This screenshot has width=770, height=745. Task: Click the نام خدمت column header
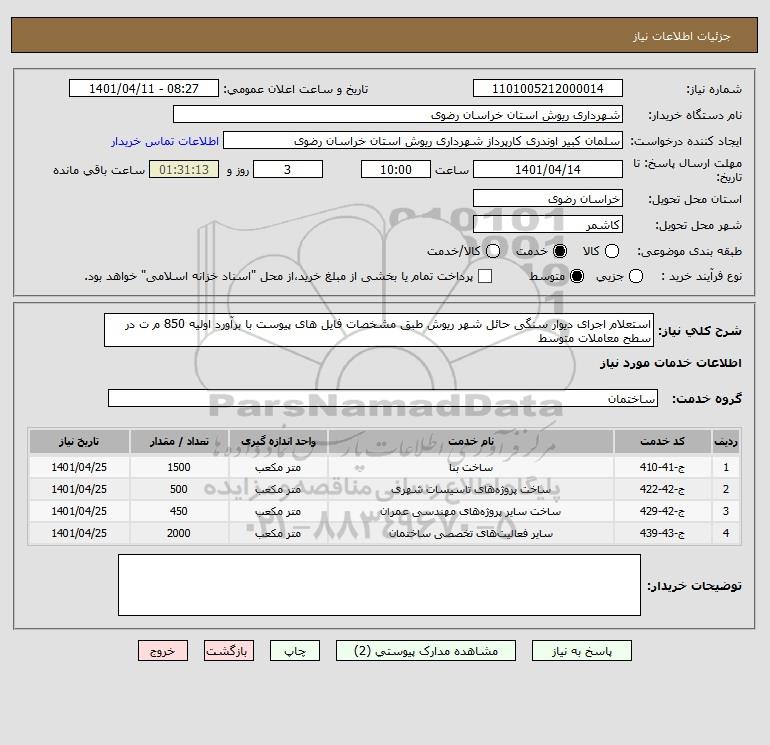click(x=470, y=441)
